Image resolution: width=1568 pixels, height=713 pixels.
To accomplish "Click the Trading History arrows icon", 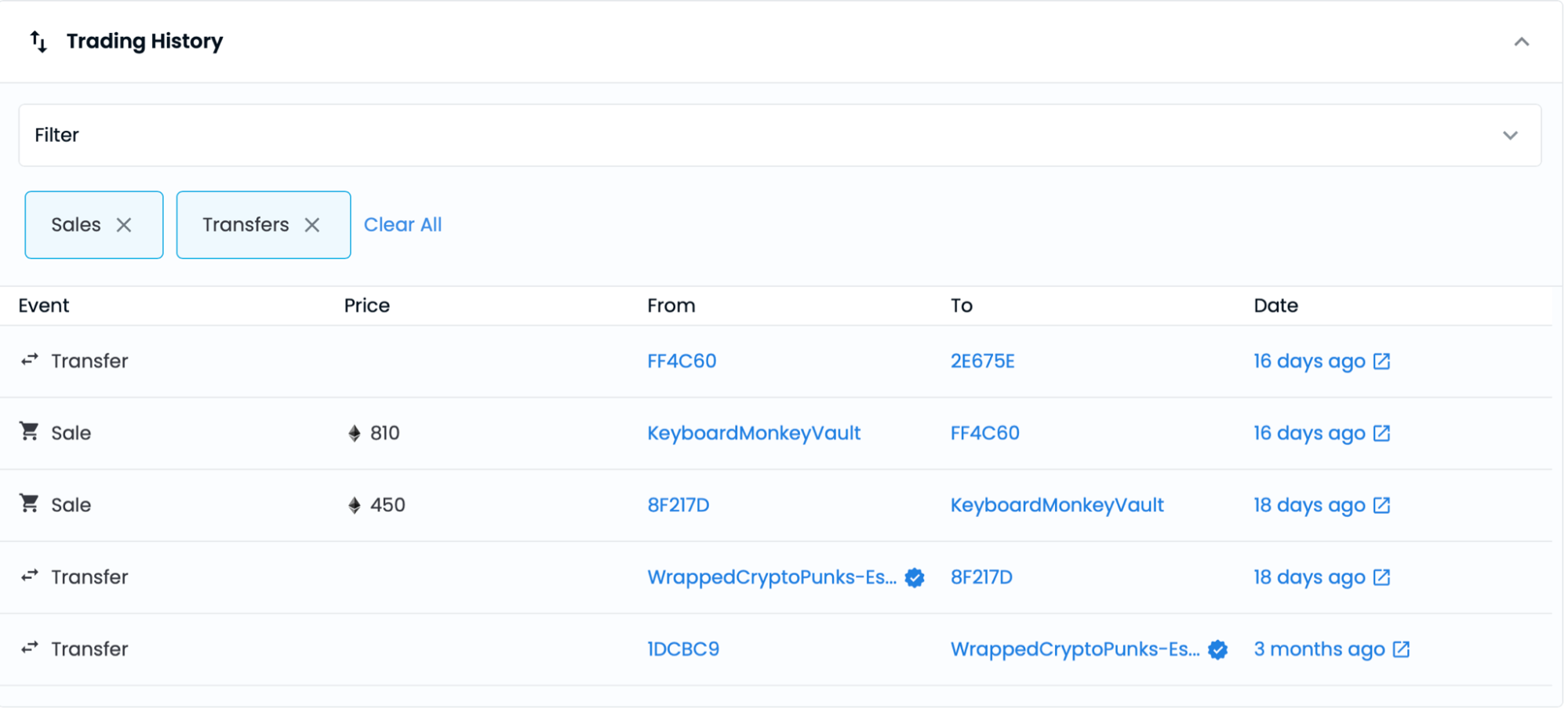I will click(x=38, y=42).
